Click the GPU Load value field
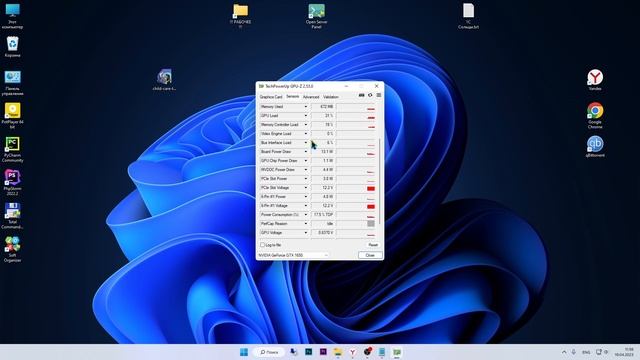The image size is (640, 360). pyautogui.click(x=323, y=116)
